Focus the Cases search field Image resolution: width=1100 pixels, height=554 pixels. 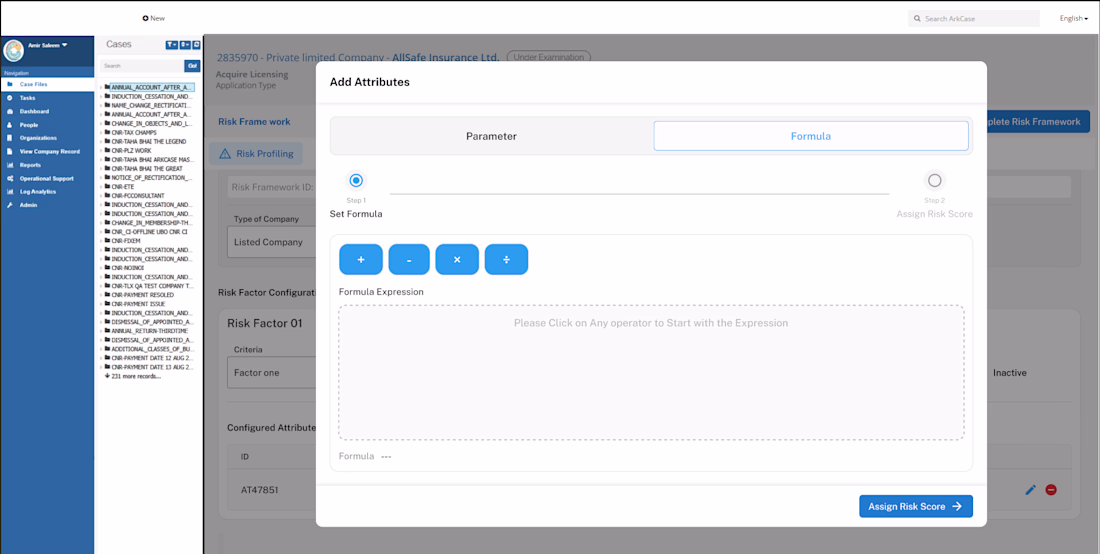(x=142, y=66)
